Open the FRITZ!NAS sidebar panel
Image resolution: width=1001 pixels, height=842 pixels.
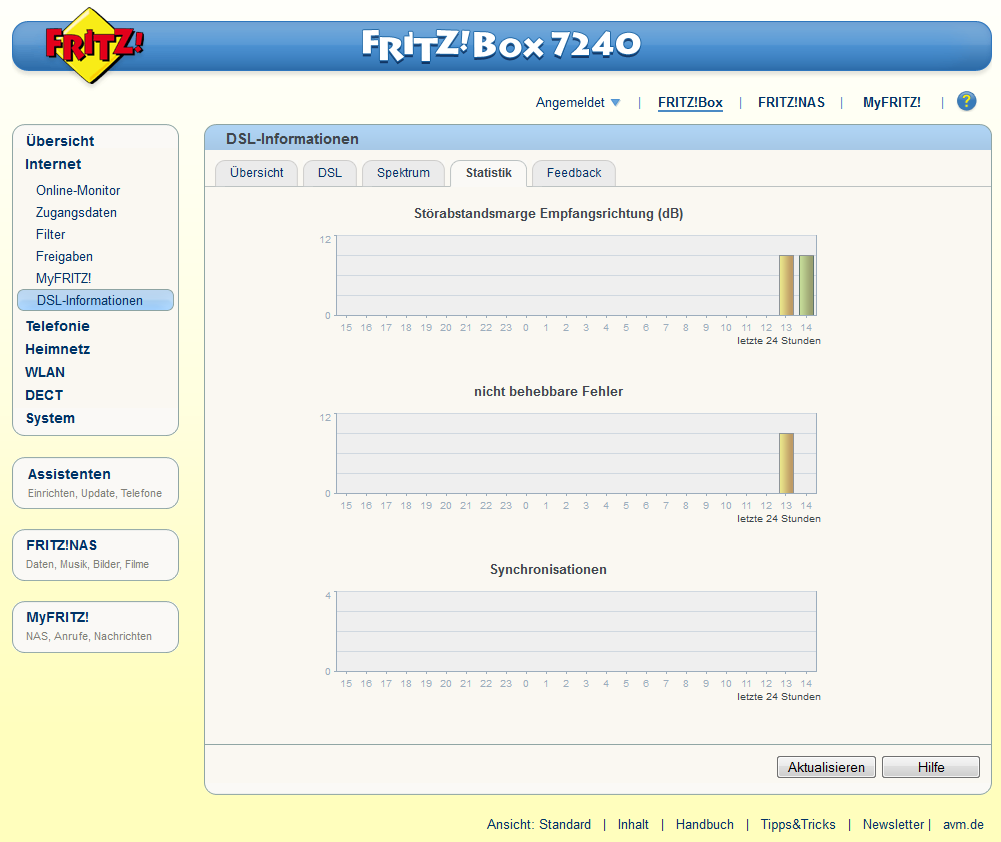[95, 555]
